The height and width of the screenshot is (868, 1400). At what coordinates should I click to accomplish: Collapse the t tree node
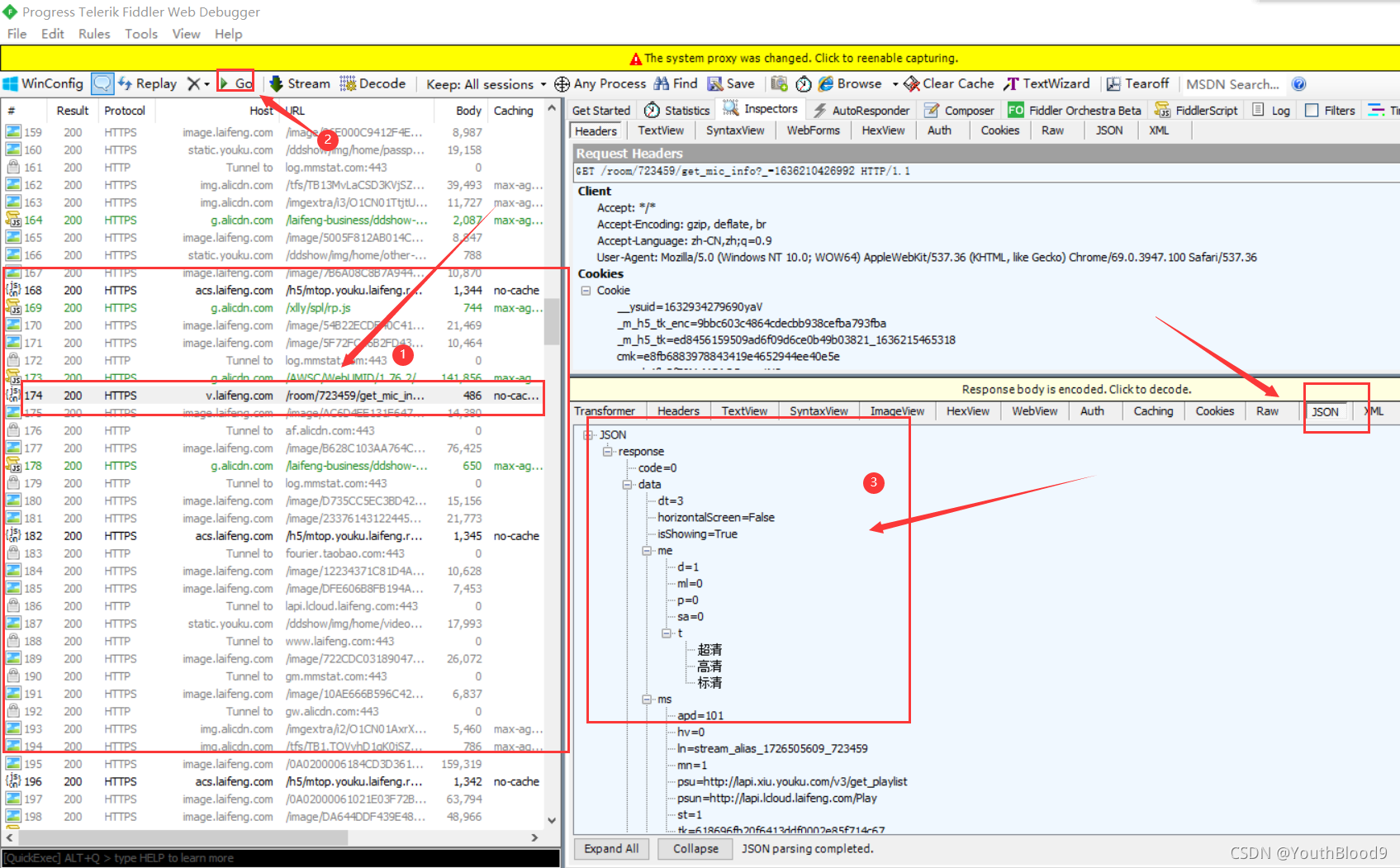click(x=667, y=633)
